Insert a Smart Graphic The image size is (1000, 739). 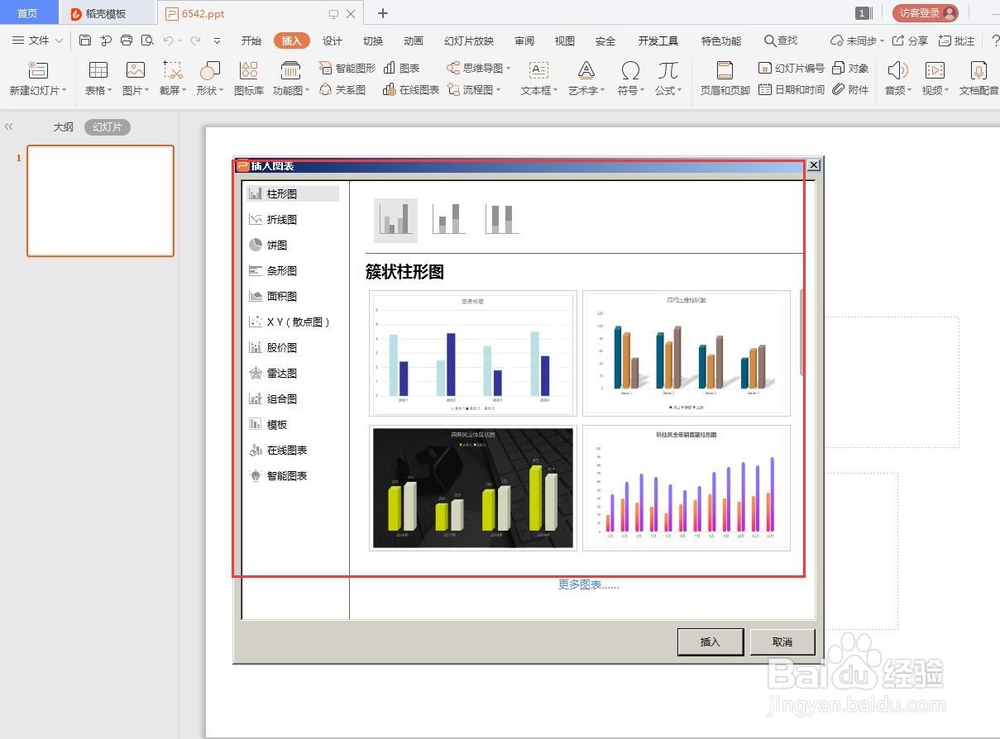point(348,68)
